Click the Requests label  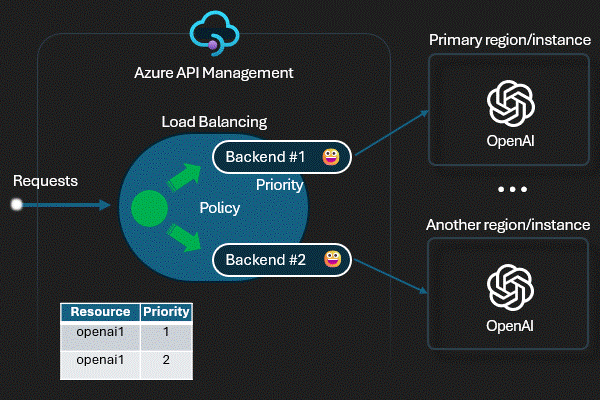click(x=45, y=181)
